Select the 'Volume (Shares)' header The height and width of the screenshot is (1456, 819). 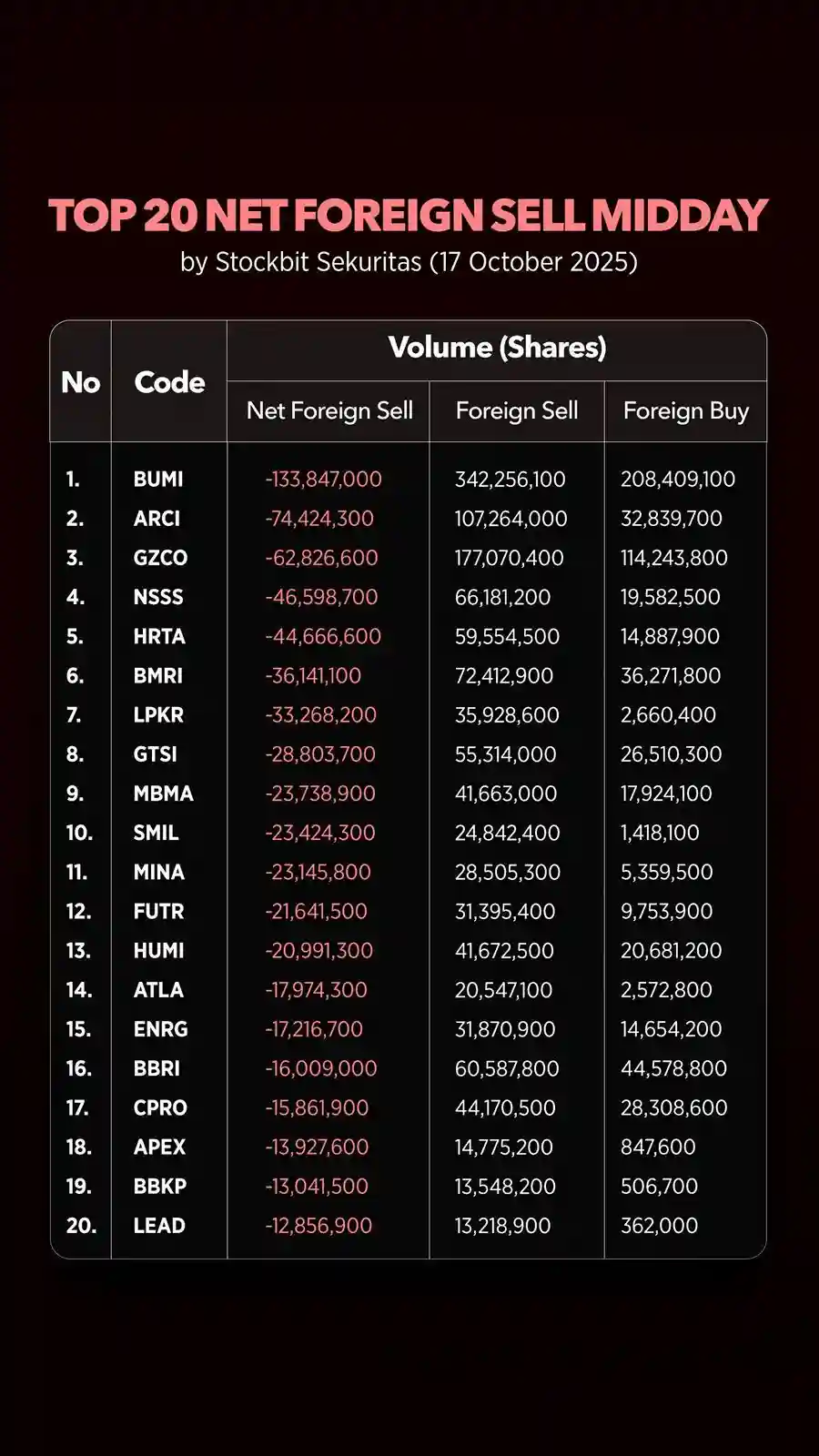click(497, 348)
